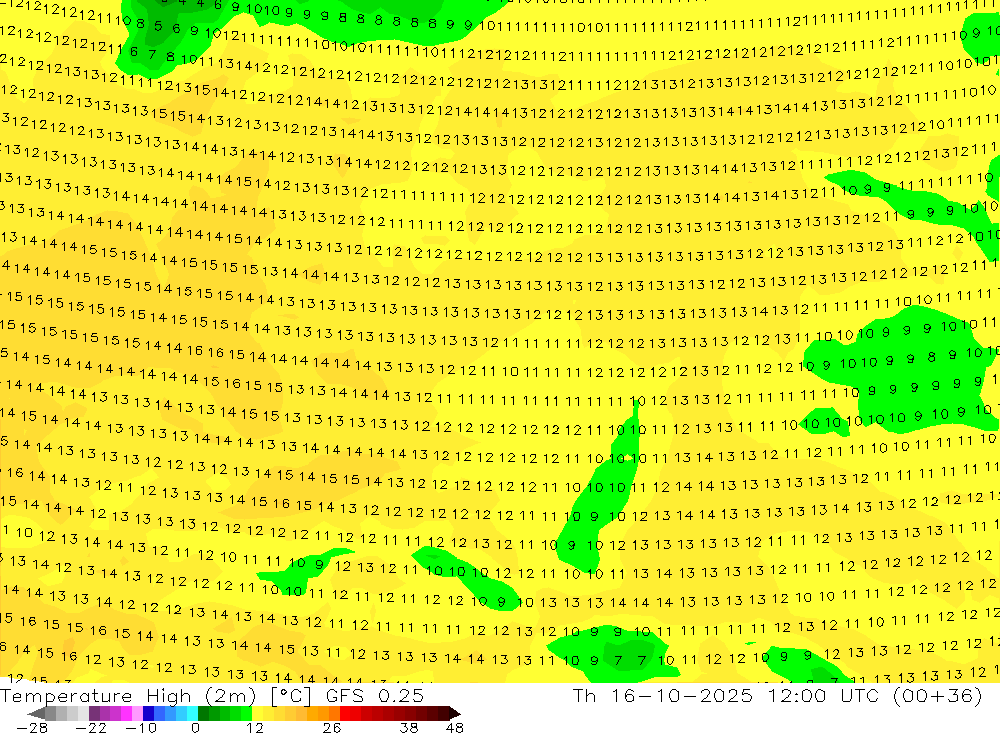Click the "-10" legend value
The width and height of the screenshot is (1000, 733).
point(141,727)
